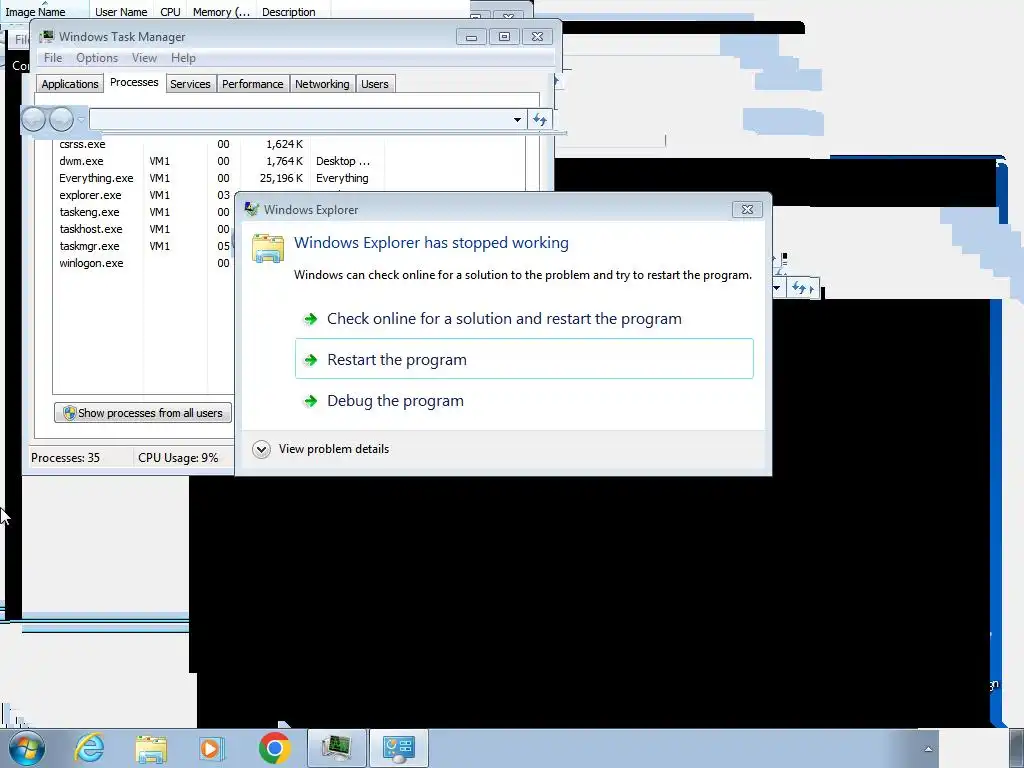Select the dwm.exe process row

pos(289,161)
